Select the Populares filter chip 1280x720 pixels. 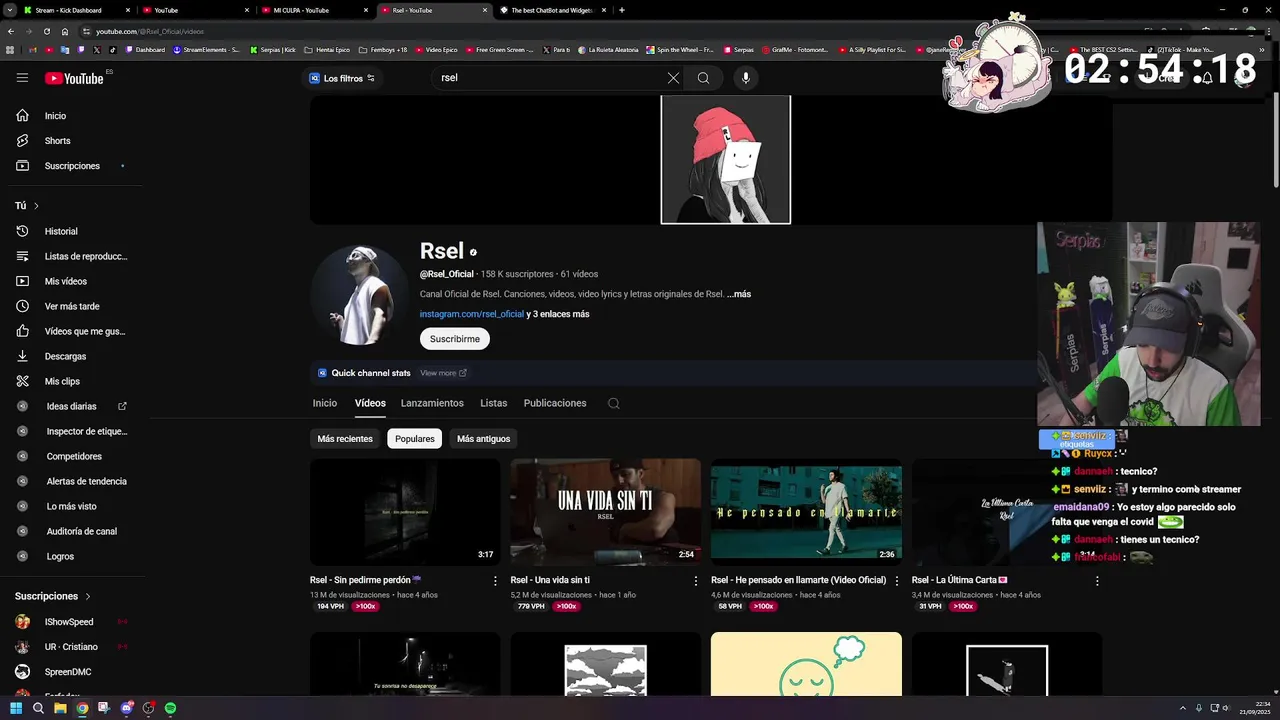click(x=415, y=439)
